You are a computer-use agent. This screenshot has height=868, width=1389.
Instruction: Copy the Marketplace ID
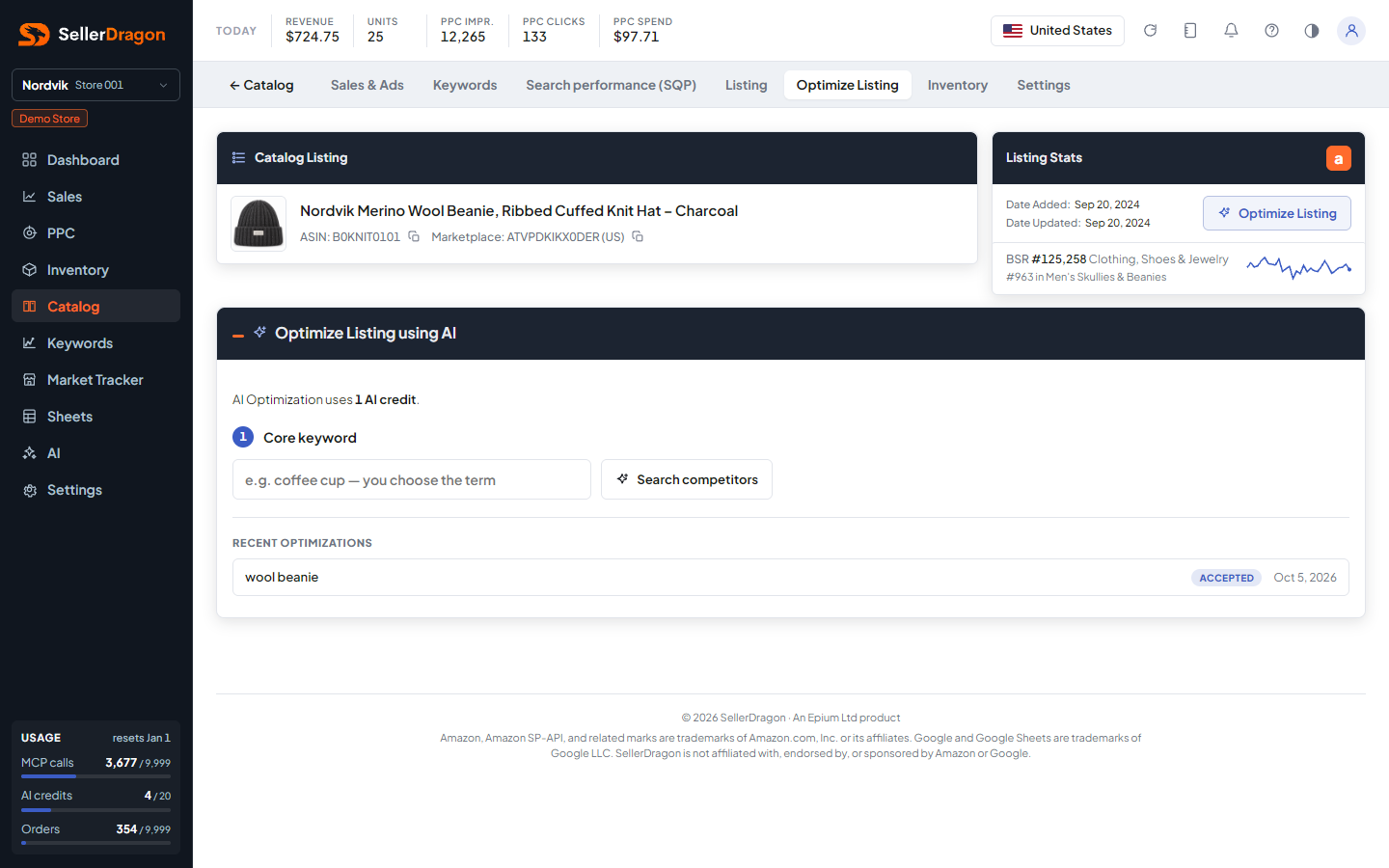638,236
